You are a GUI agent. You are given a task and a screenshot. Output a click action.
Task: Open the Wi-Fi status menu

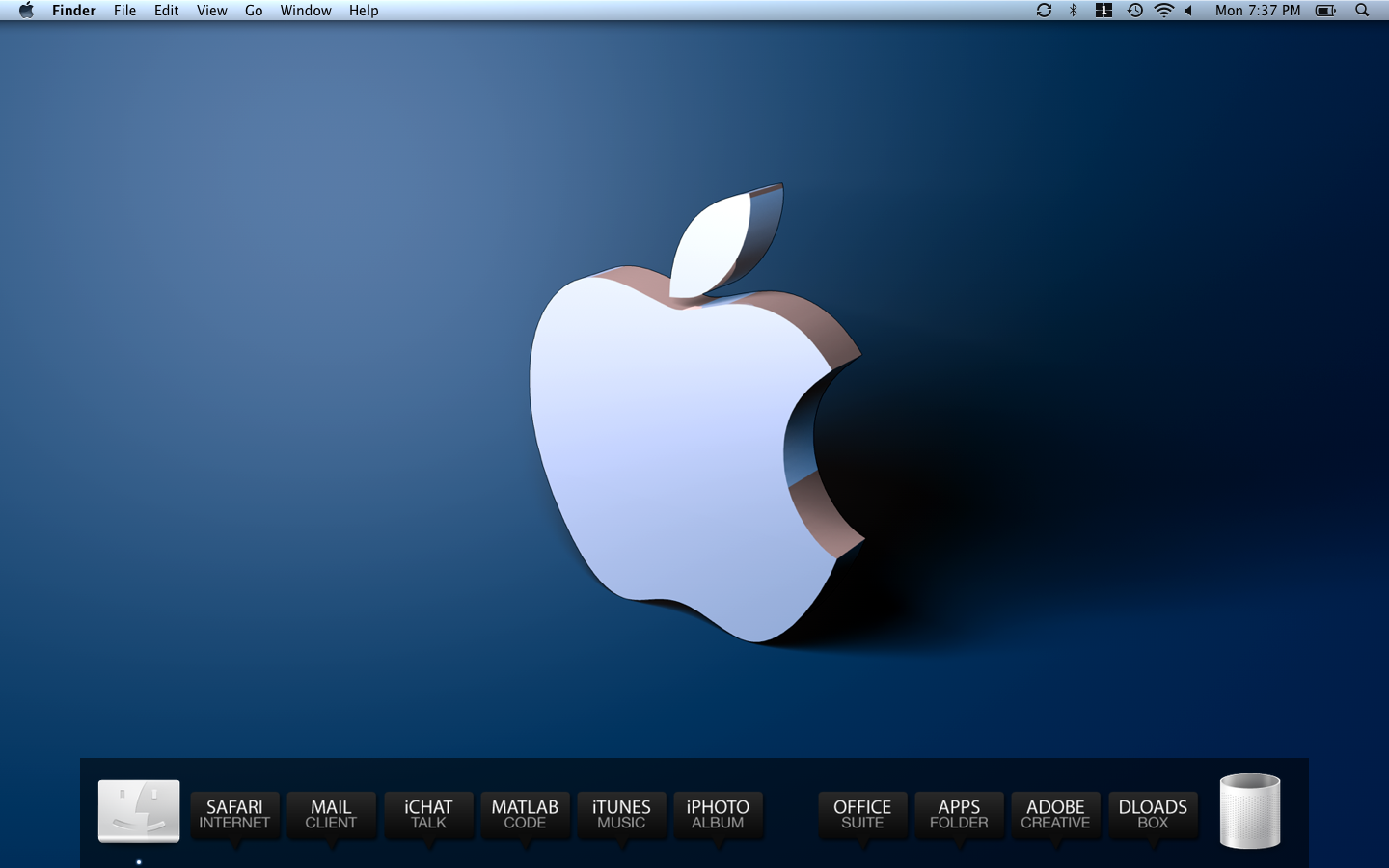tap(1164, 11)
